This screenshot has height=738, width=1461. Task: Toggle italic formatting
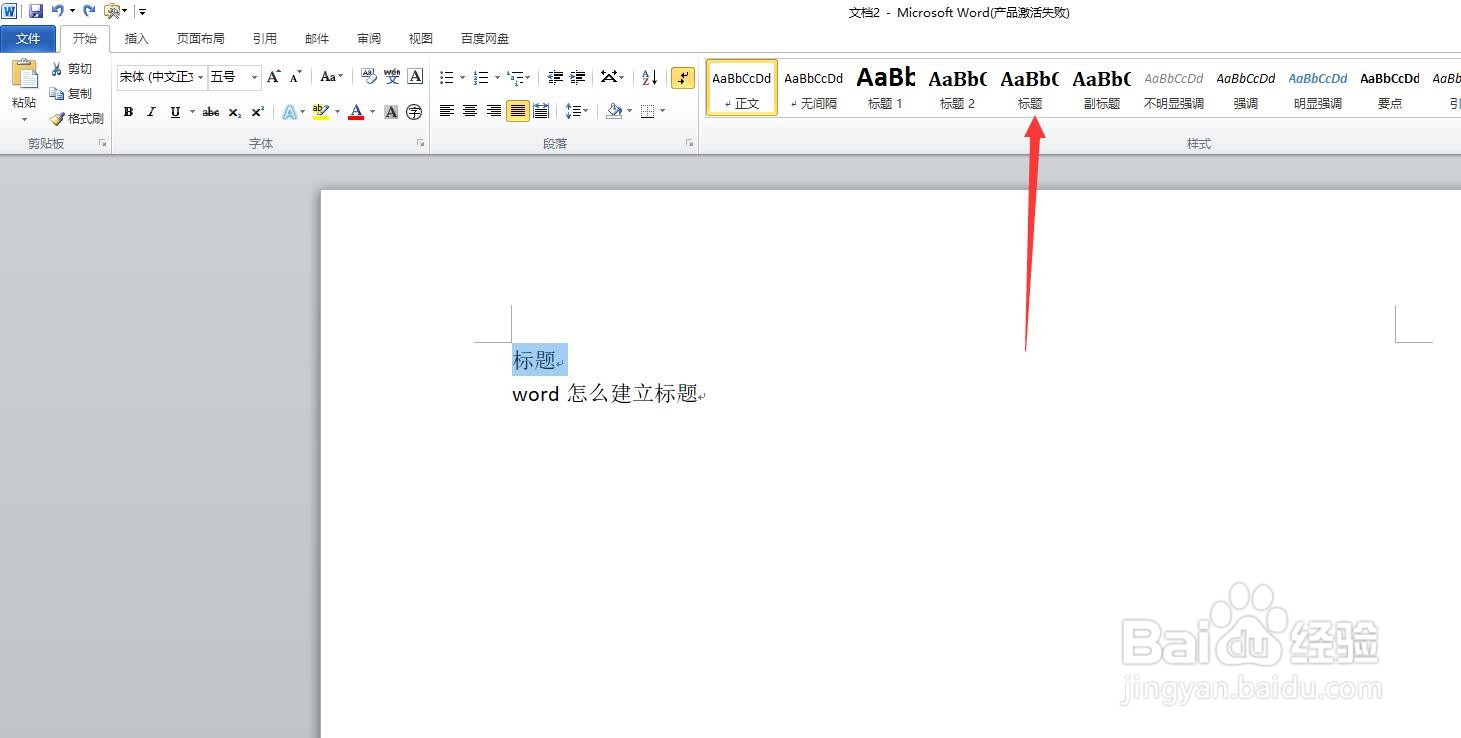pos(151,112)
